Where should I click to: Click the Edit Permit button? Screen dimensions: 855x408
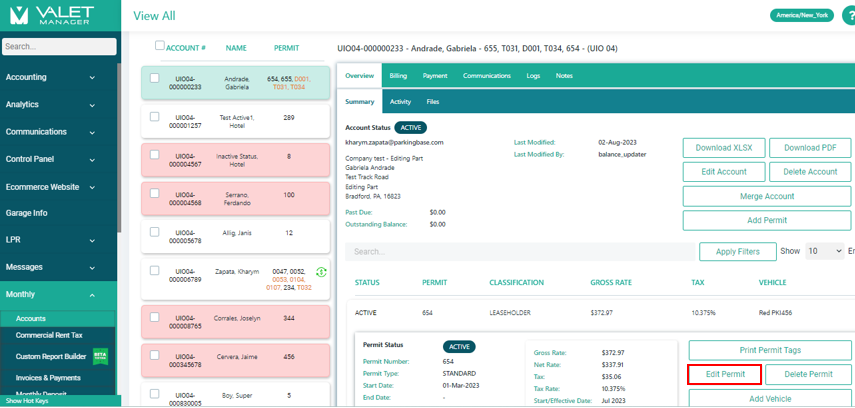(x=725, y=374)
